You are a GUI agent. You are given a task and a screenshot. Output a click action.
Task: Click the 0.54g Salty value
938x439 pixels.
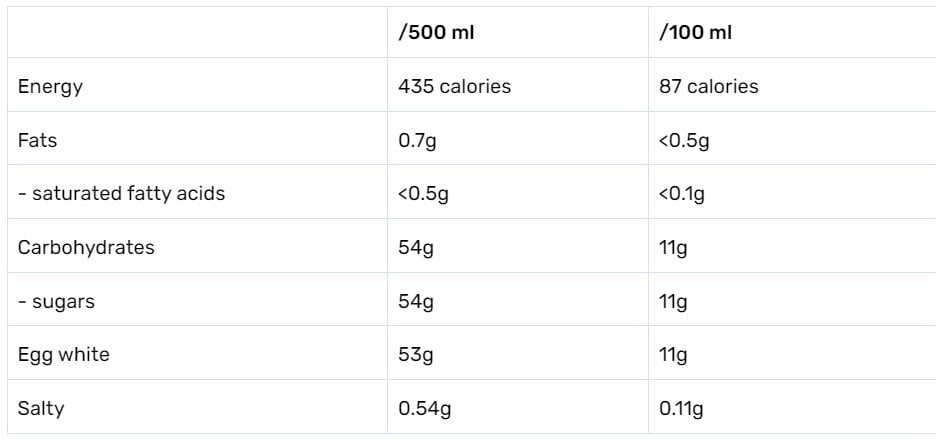click(x=425, y=410)
